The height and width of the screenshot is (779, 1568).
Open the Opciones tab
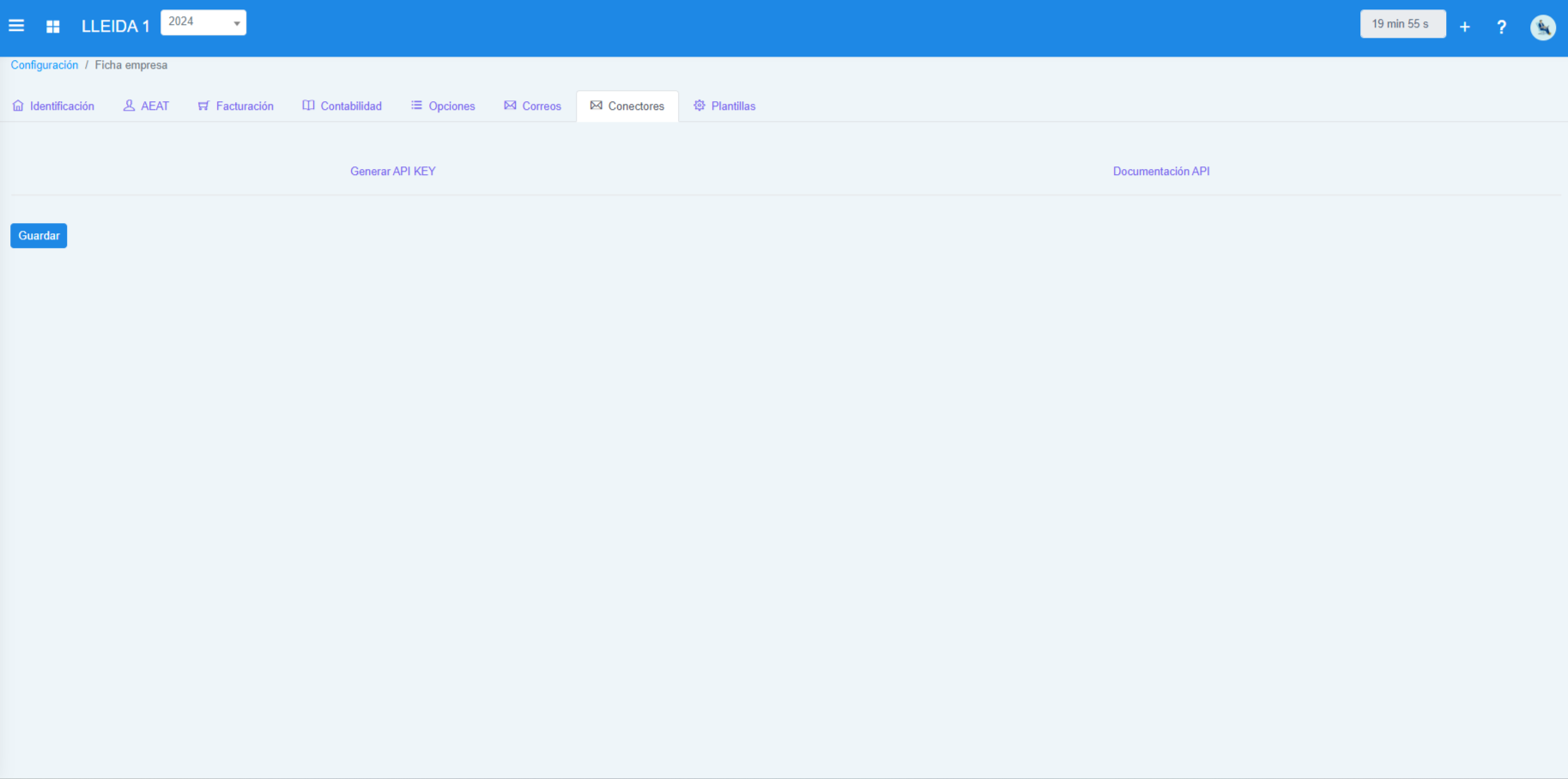point(451,106)
